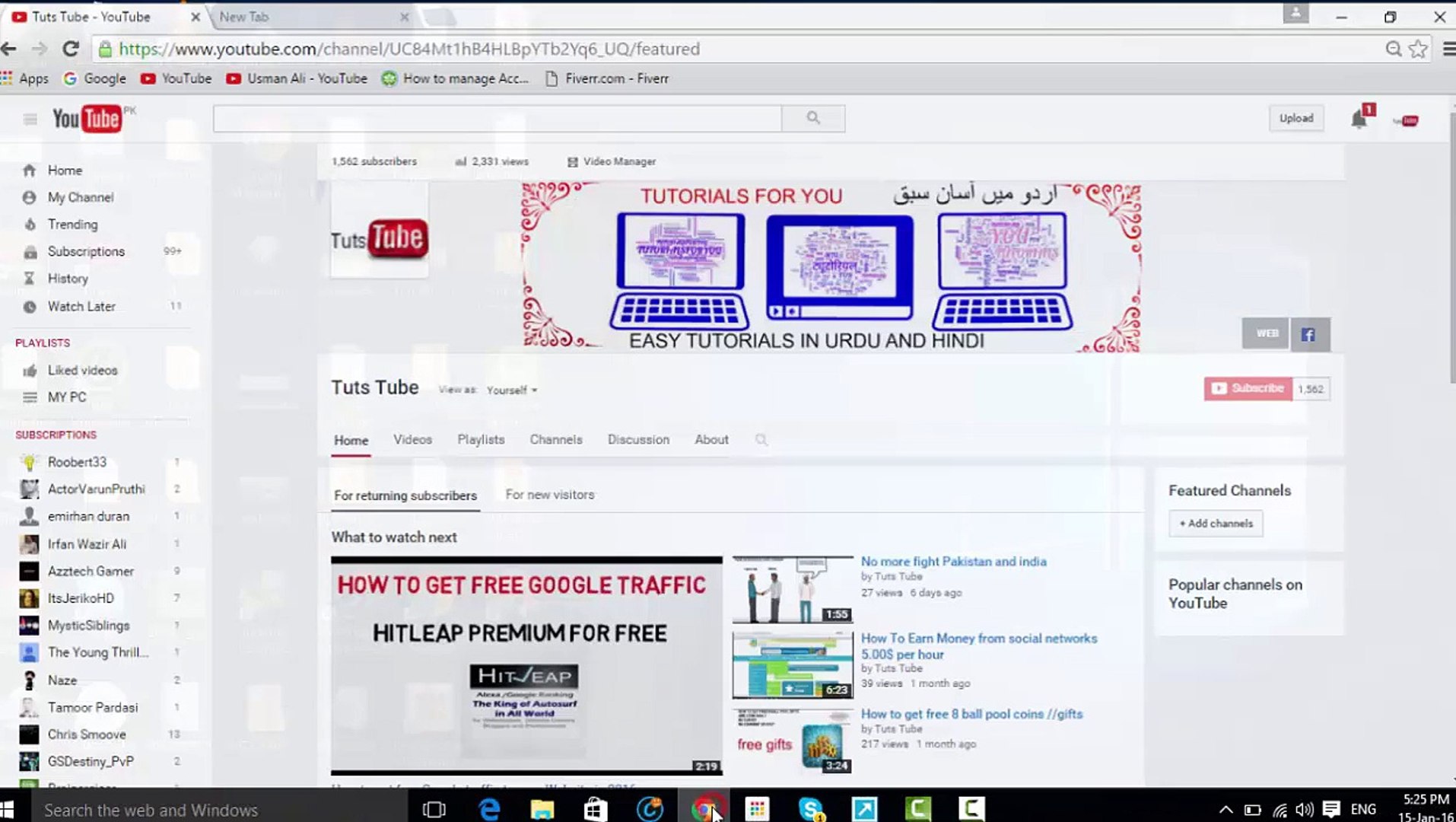Open Skype from the taskbar
1456x822 pixels.
(809, 809)
